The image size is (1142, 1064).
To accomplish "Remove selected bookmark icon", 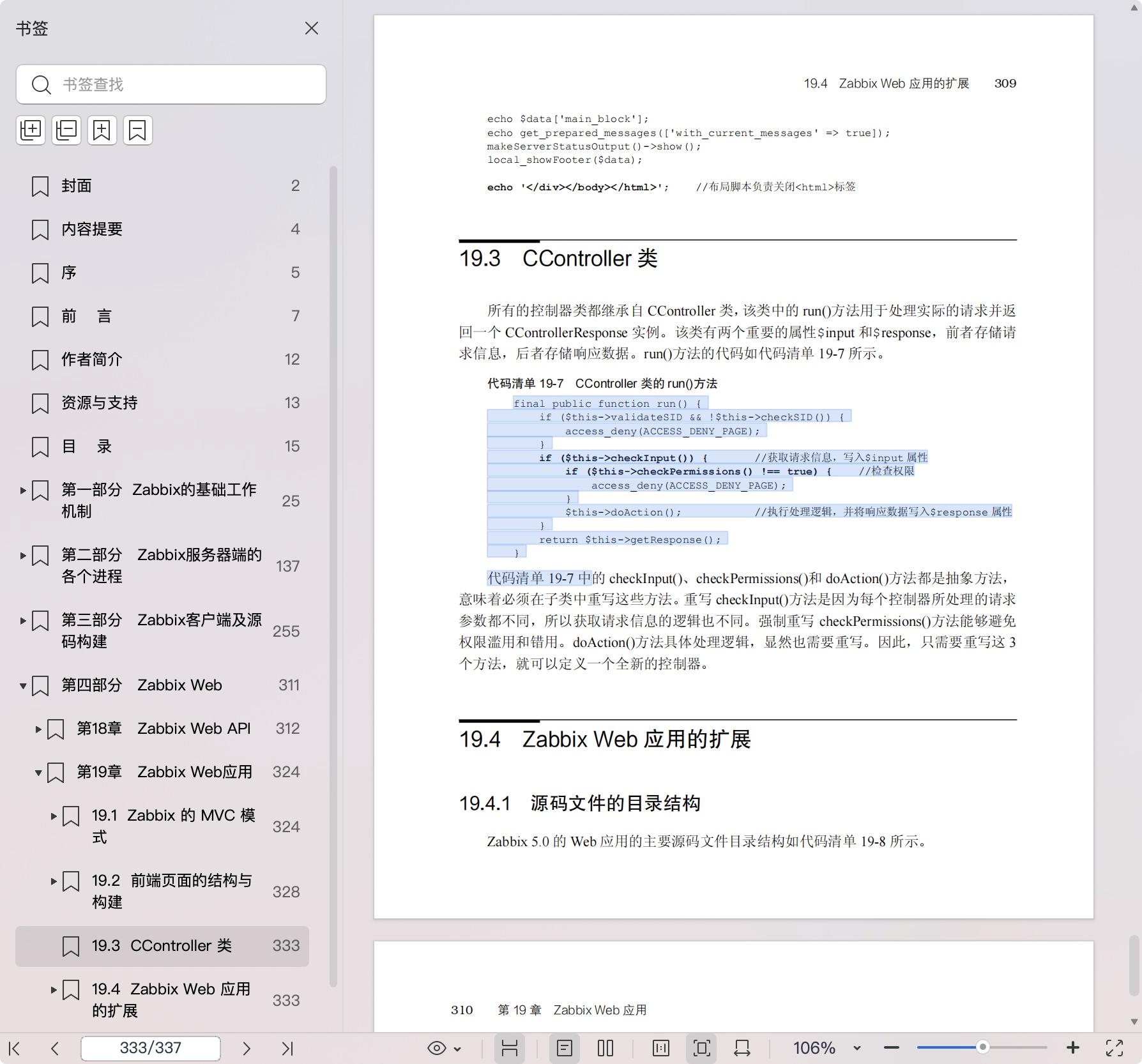I will (138, 130).
